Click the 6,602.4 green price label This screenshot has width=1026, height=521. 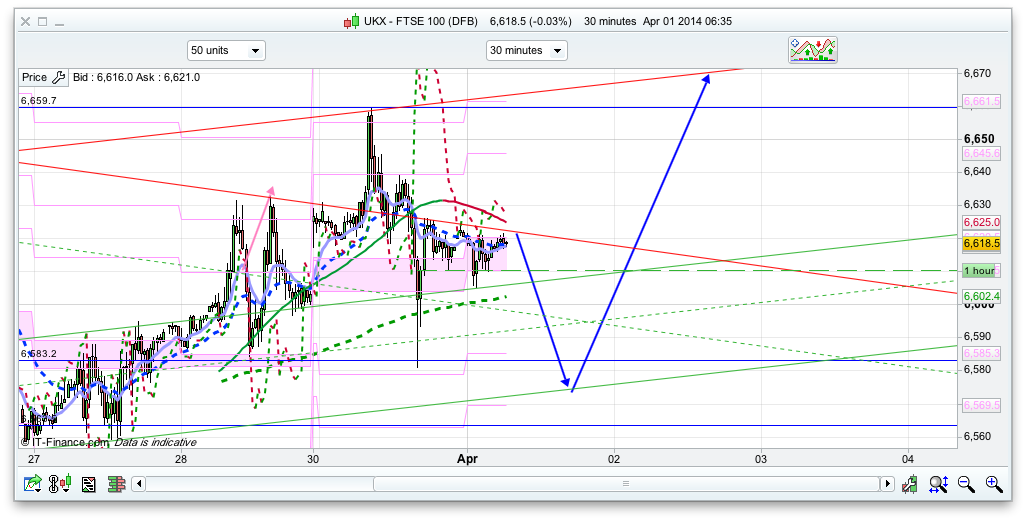coord(981,297)
